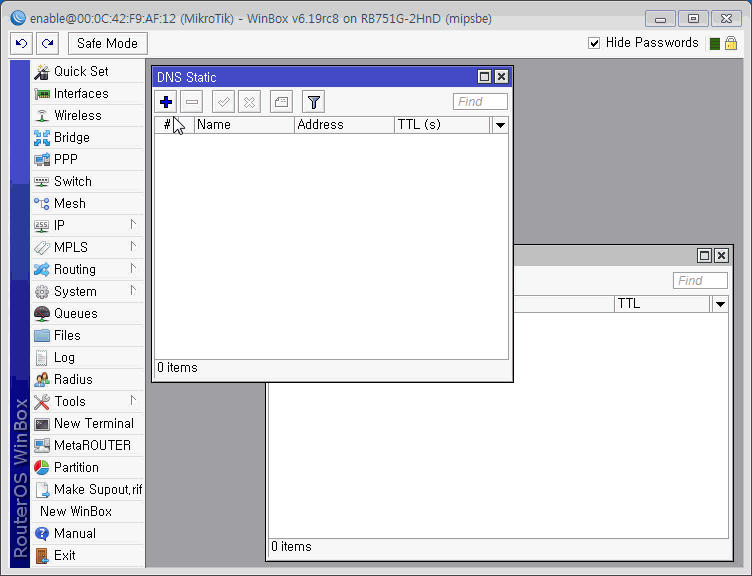The width and height of the screenshot is (752, 576).
Task: Expand the MPLS submenu arrow
Action: [133, 247]
